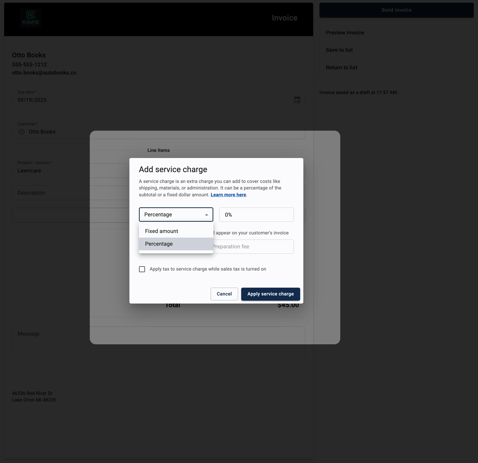Select Return to list option
The image size is (478, 463).
tap(341, 67)
